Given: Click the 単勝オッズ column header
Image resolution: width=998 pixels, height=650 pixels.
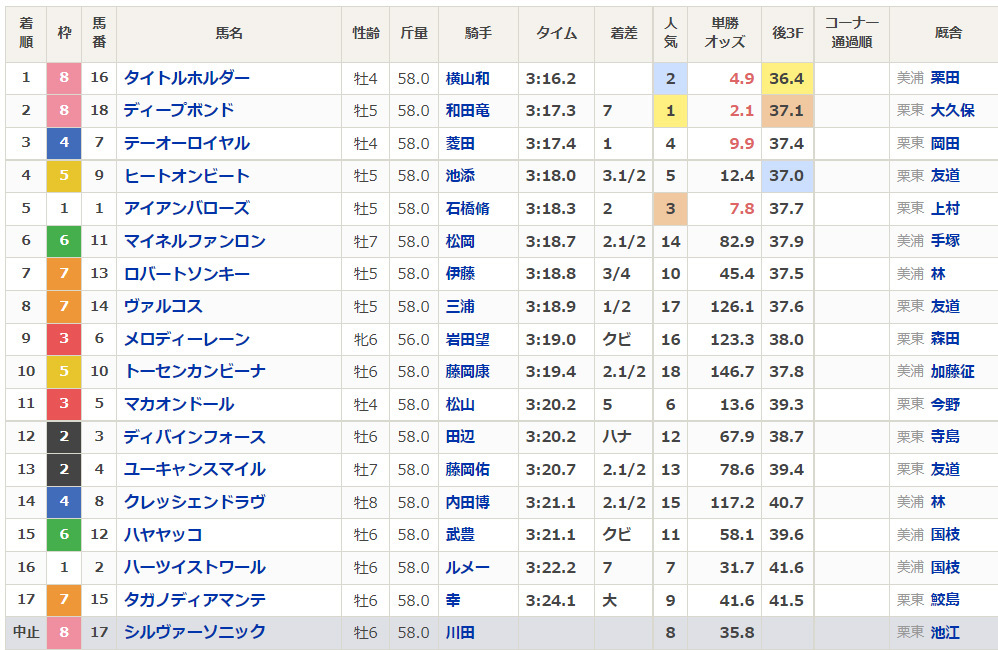Looking at the screenshot, I should (725, 33).
